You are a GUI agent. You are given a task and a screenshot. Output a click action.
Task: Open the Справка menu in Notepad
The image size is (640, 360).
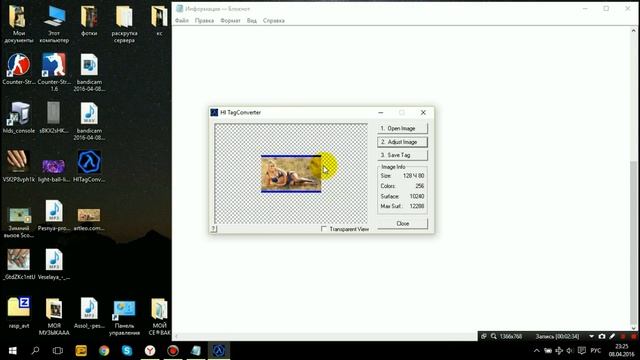(x=273, y=20)
